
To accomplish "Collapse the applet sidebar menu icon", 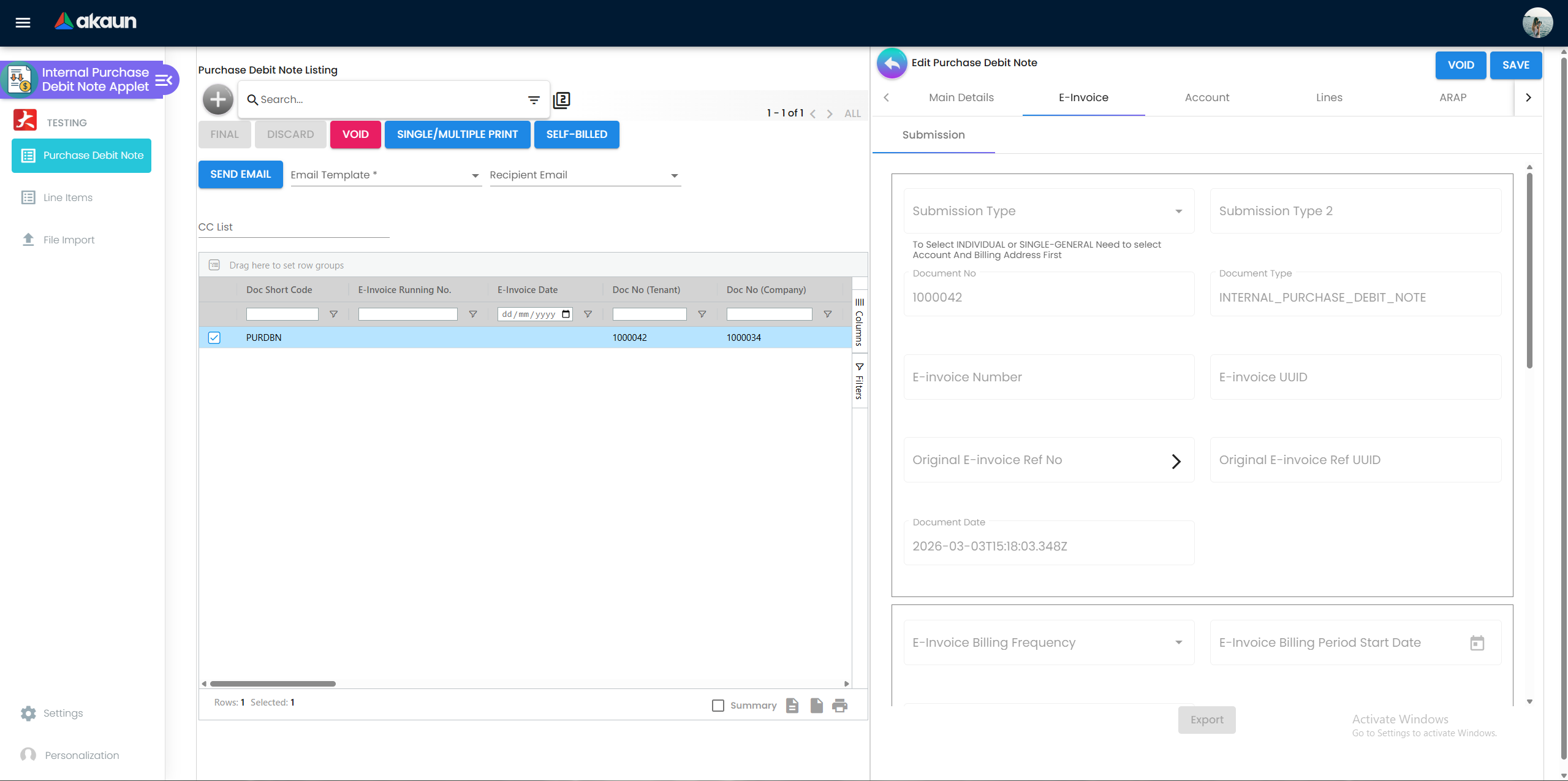I will [164, 80].
